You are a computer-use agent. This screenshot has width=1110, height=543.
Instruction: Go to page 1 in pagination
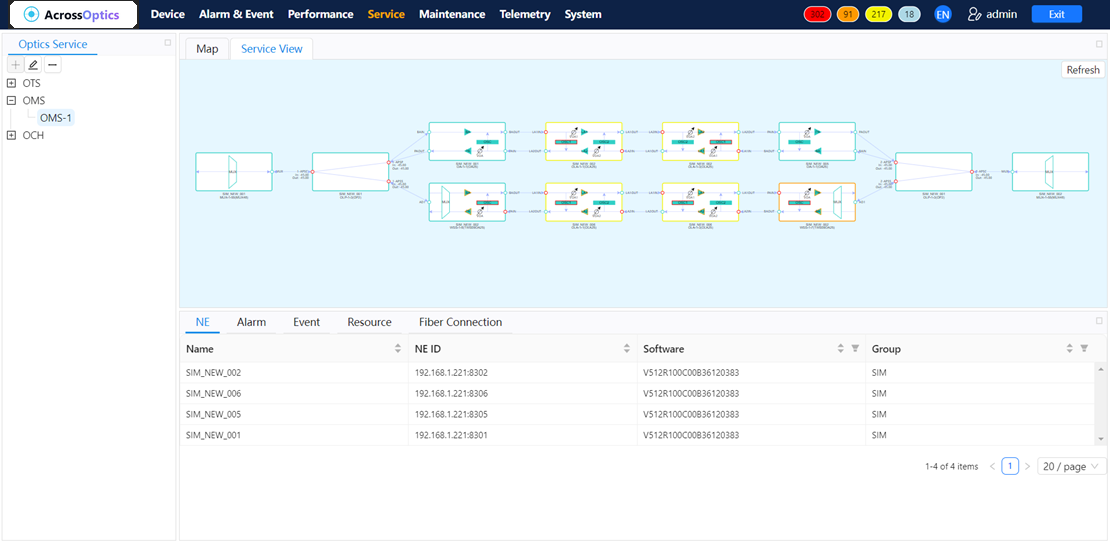1010,467
